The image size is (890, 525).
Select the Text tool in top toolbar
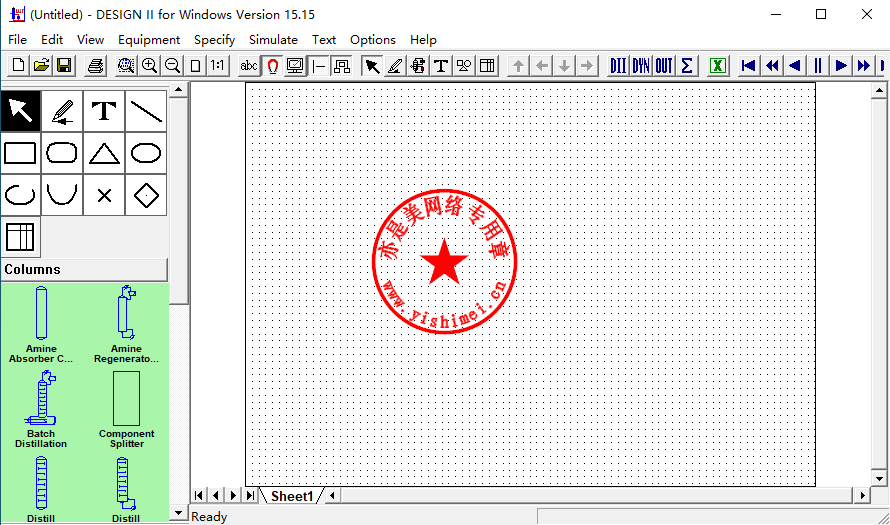441,66
